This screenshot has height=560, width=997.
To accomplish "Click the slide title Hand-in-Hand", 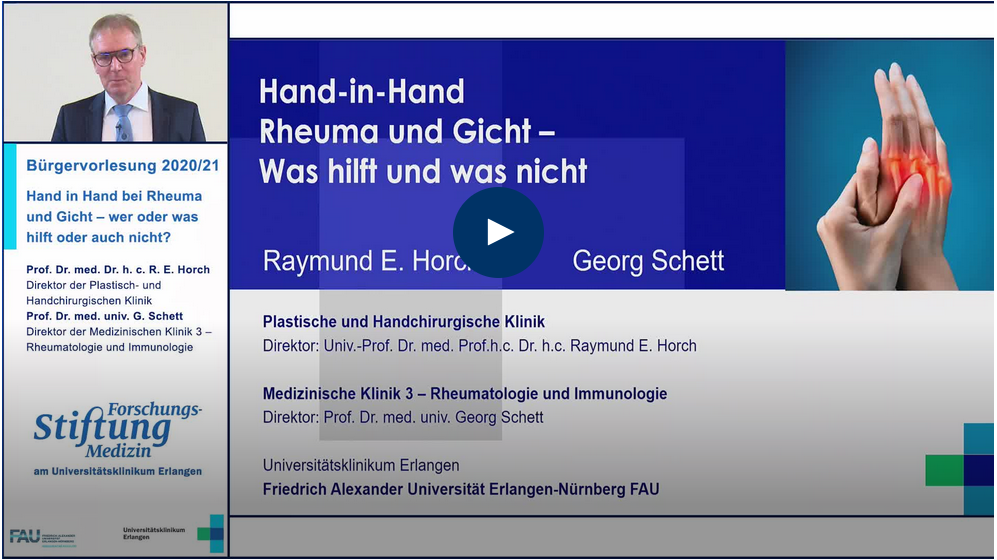I will click(362, 92).
